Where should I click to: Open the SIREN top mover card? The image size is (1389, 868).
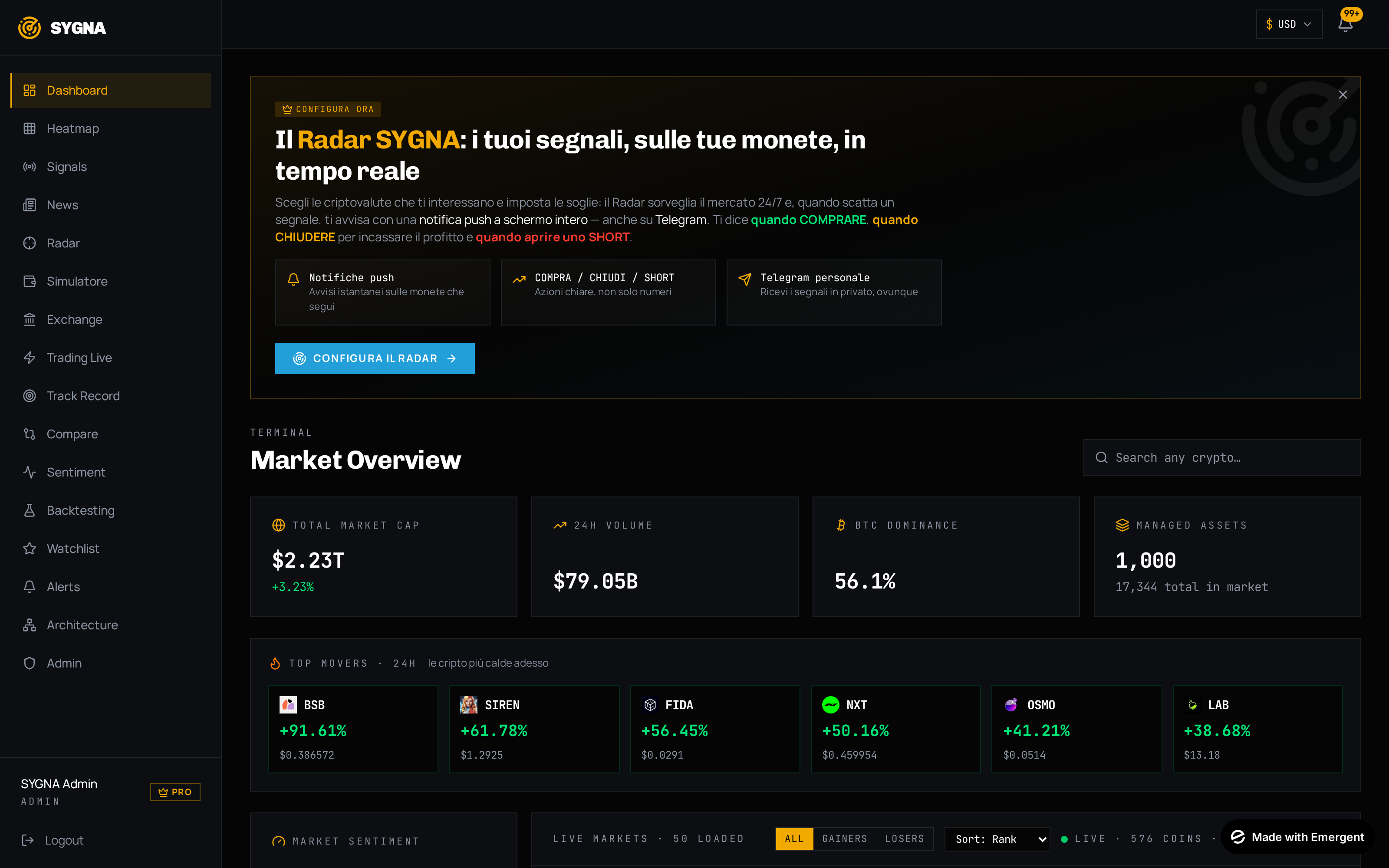534,729
